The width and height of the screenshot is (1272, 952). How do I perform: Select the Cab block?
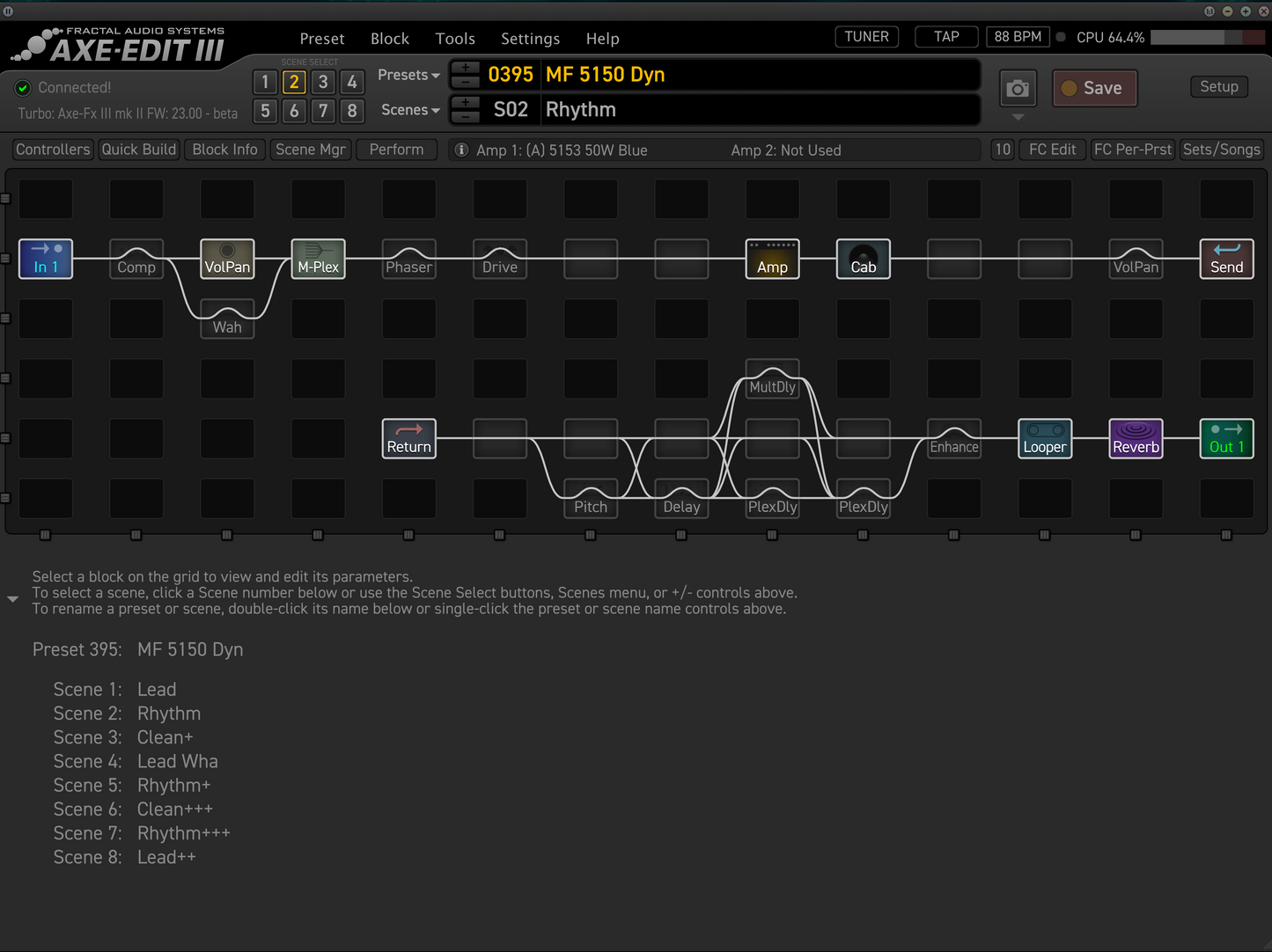click(863, 259)
